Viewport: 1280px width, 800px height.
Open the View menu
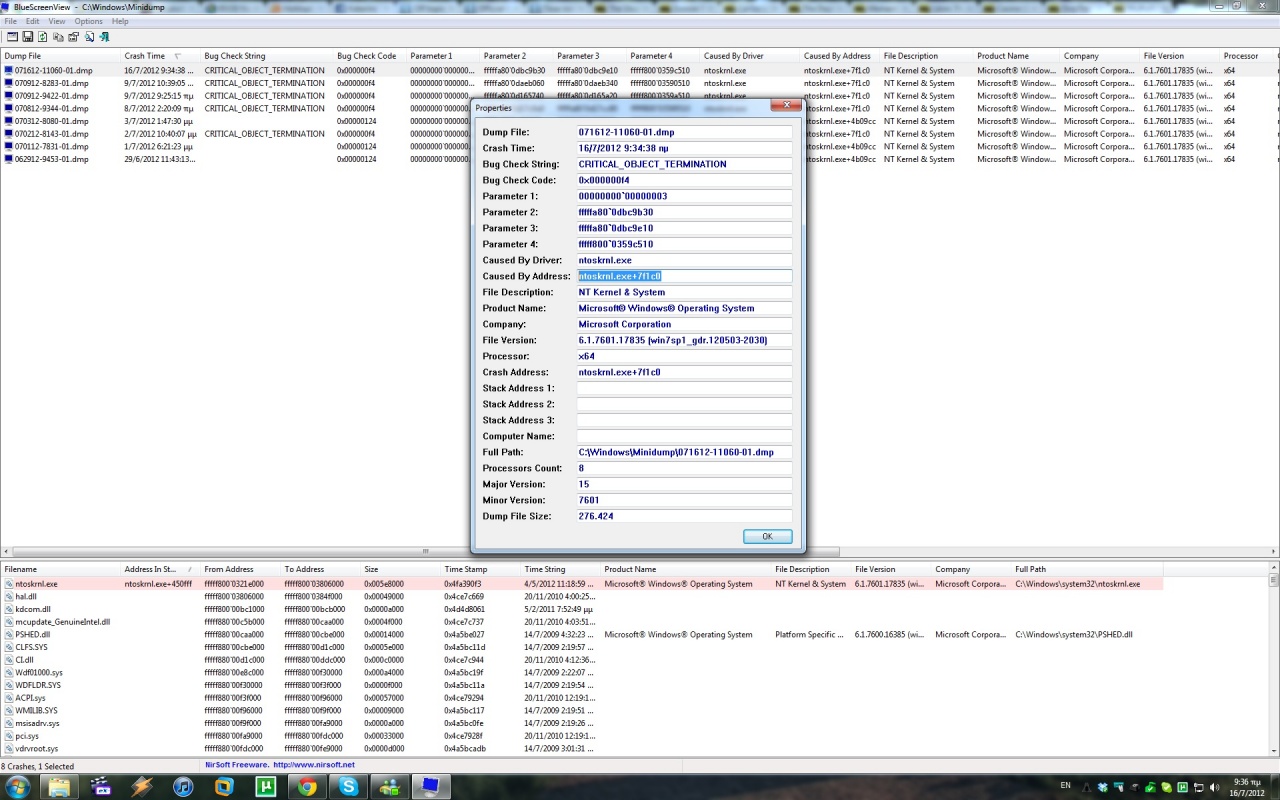point(57,21)
